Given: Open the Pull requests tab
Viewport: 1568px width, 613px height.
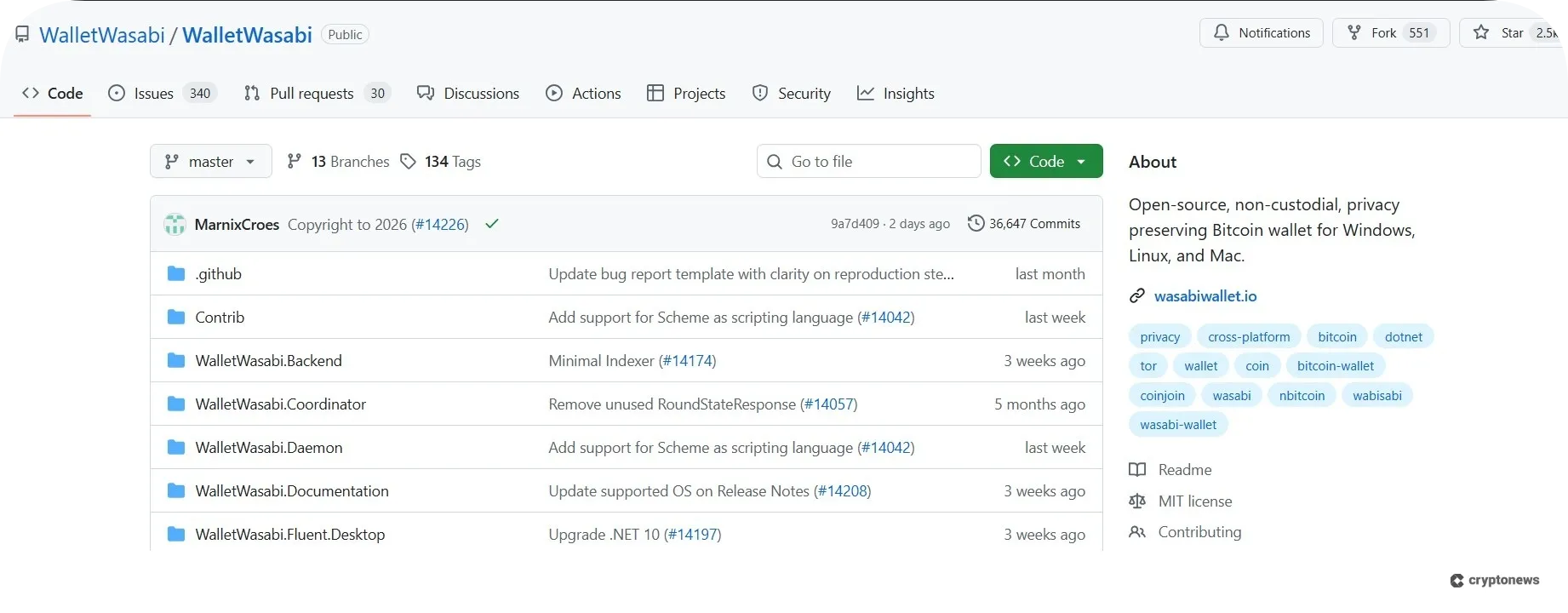Looking at the screenshot, I should tap(316, 93).
